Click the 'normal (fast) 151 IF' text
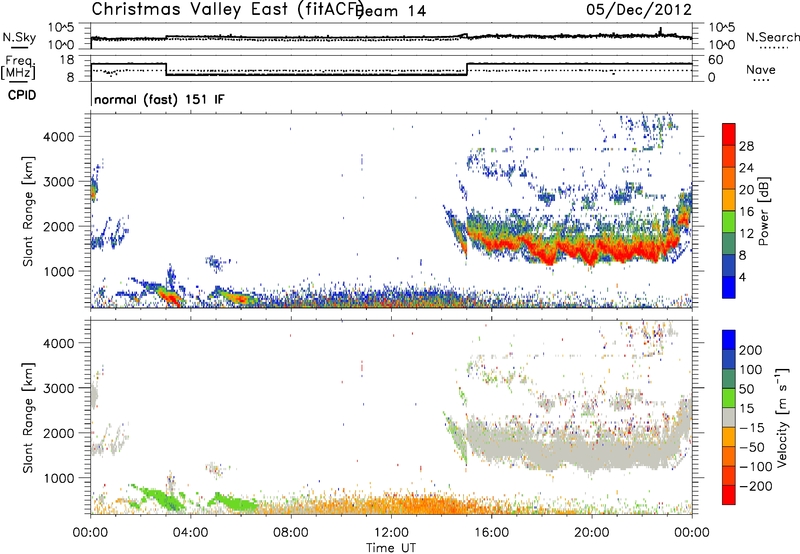This screenshot has height=554, width=800. (x=159, y=99)
